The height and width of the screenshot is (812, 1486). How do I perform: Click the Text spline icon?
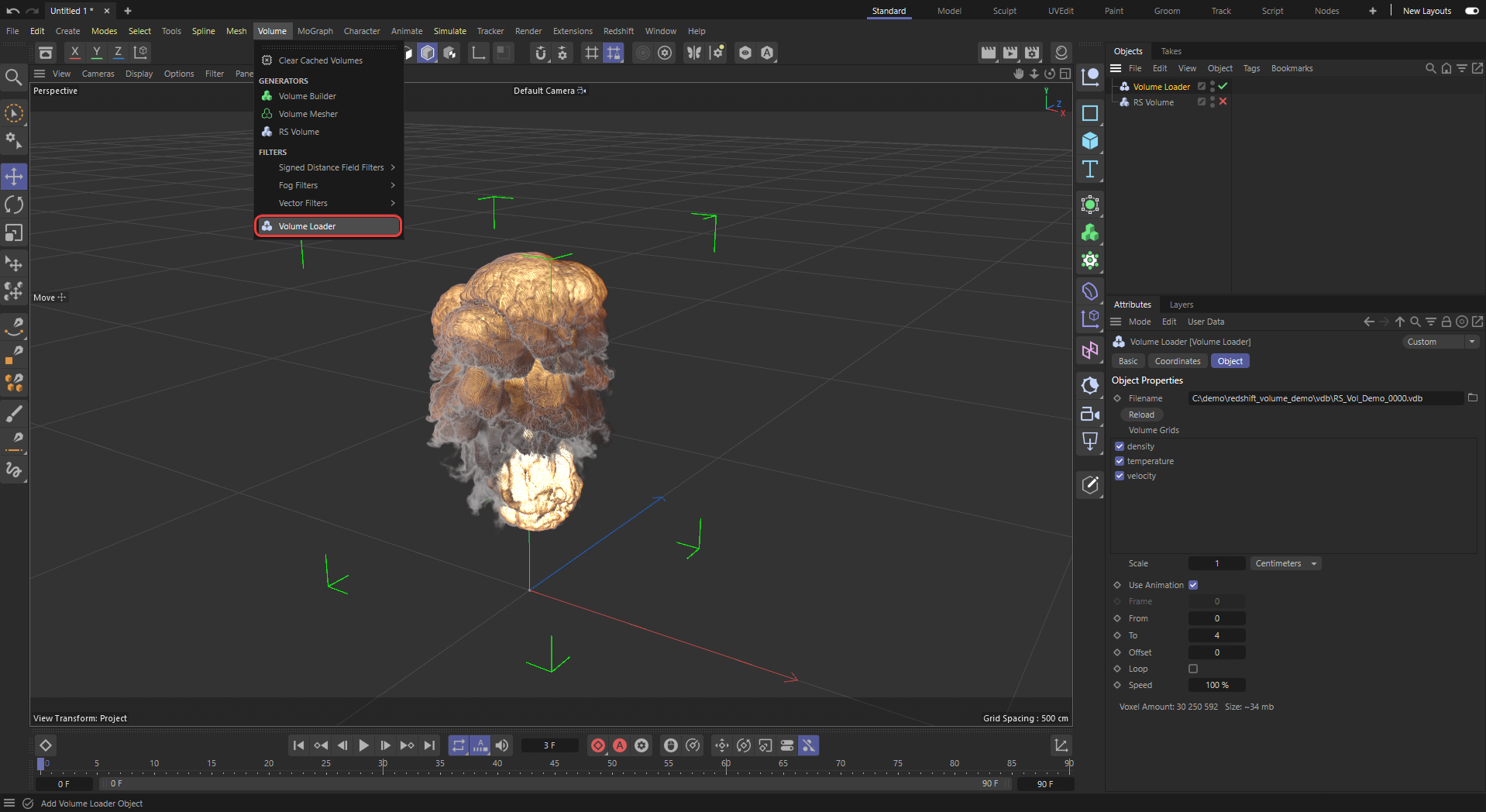[x=1090, y=169]
